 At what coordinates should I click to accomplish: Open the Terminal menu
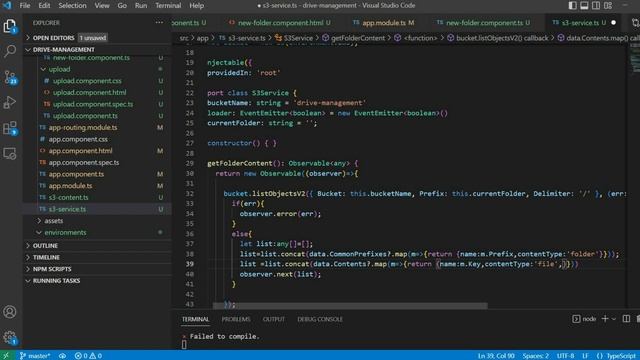(168, 5)
